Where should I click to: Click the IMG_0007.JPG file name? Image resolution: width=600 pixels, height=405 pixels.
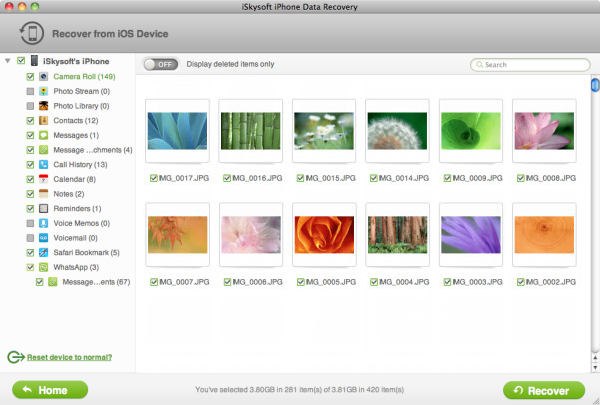tap(184, 282)
